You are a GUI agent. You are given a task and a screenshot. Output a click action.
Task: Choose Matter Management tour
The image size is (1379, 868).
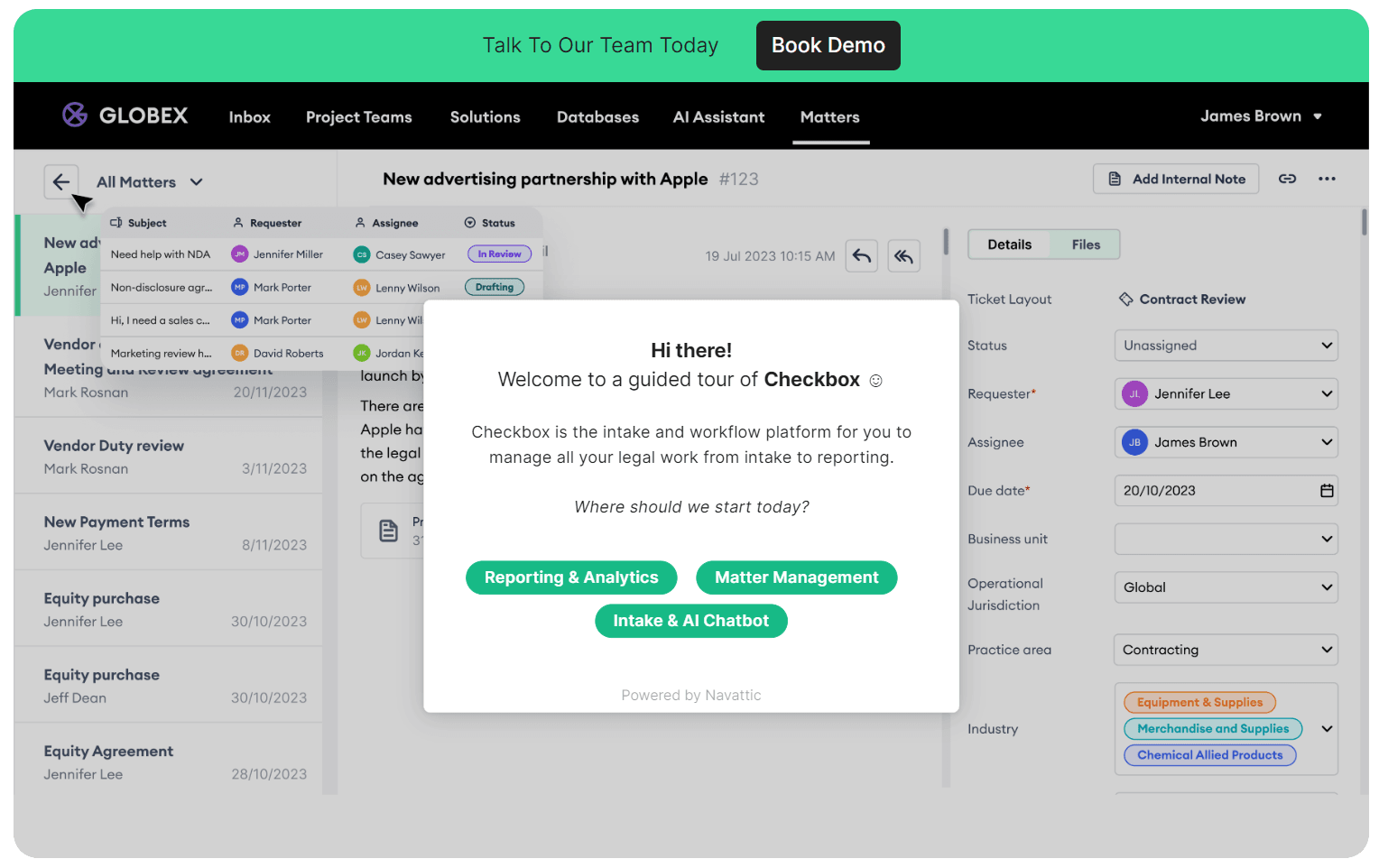coord(797,577)
